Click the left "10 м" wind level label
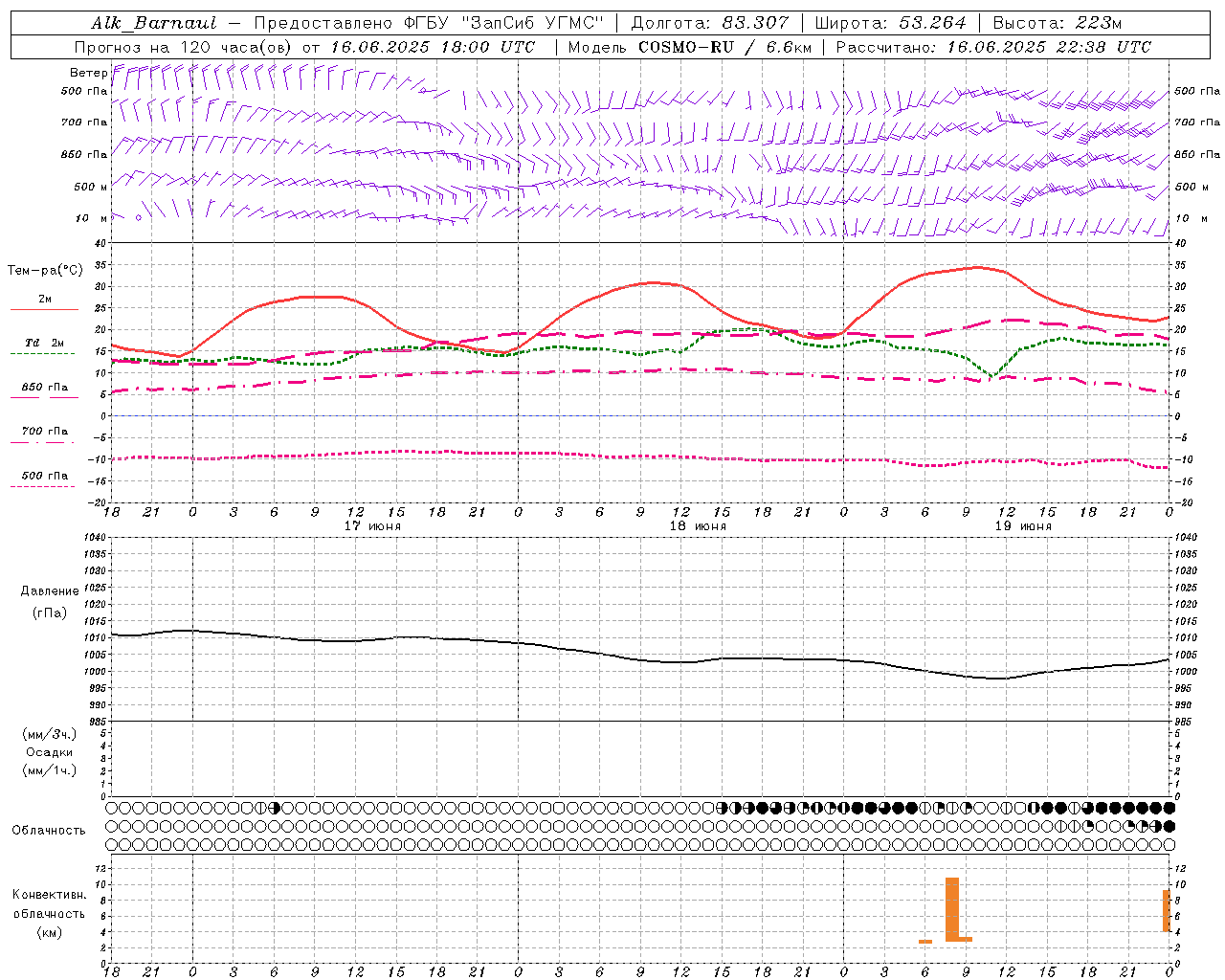This screenshot has width=1225, height=980. click(91, 218)
